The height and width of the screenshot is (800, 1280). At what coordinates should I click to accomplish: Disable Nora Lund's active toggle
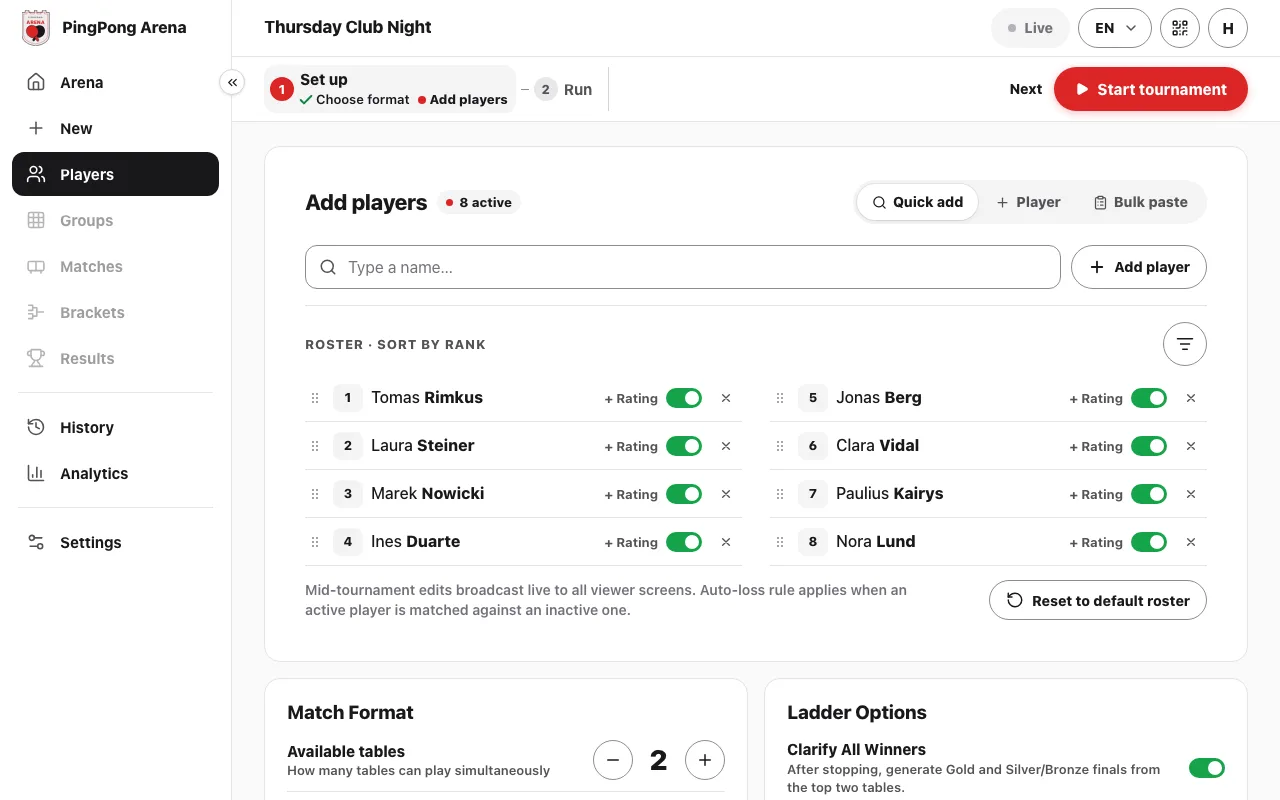coord(1149,542)
